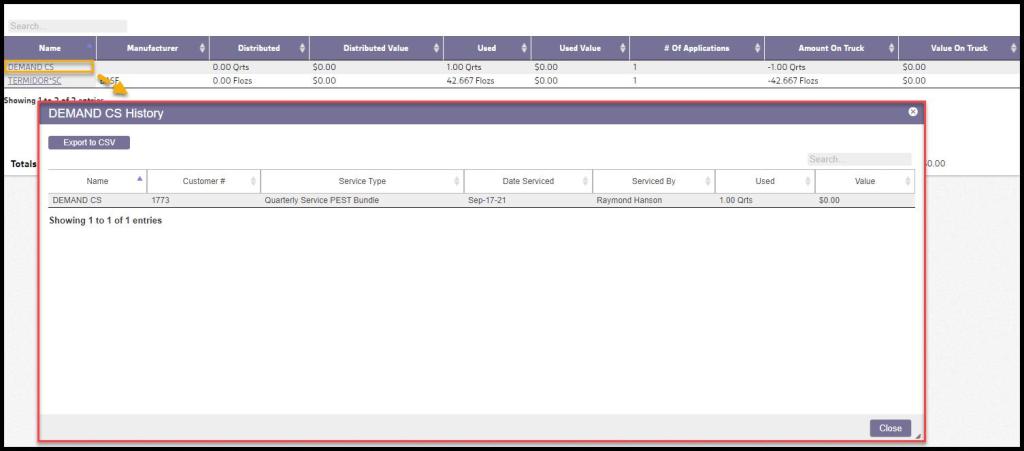The image size is (1024, 451).
Task: Sort by Amount On Truck sort arrows
Action: point(891,48)
